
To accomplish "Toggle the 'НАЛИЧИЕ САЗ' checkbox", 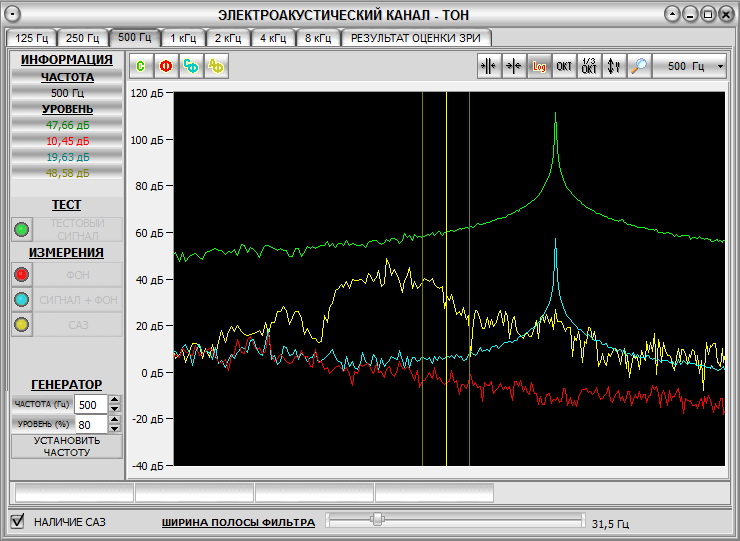I will point(17,521).
